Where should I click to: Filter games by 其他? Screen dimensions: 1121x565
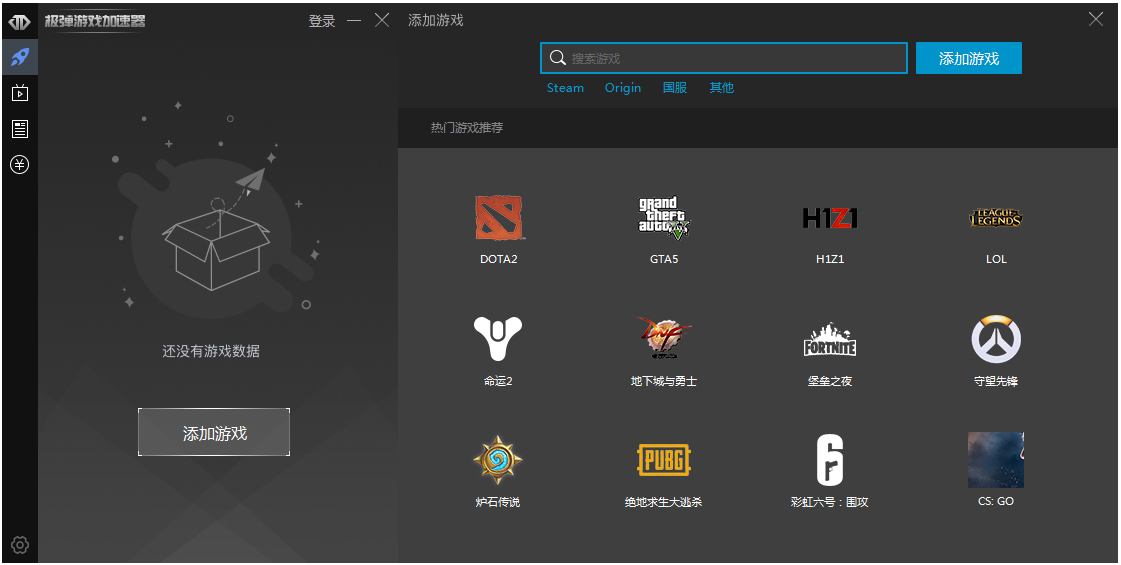click(x=721, y=87)
